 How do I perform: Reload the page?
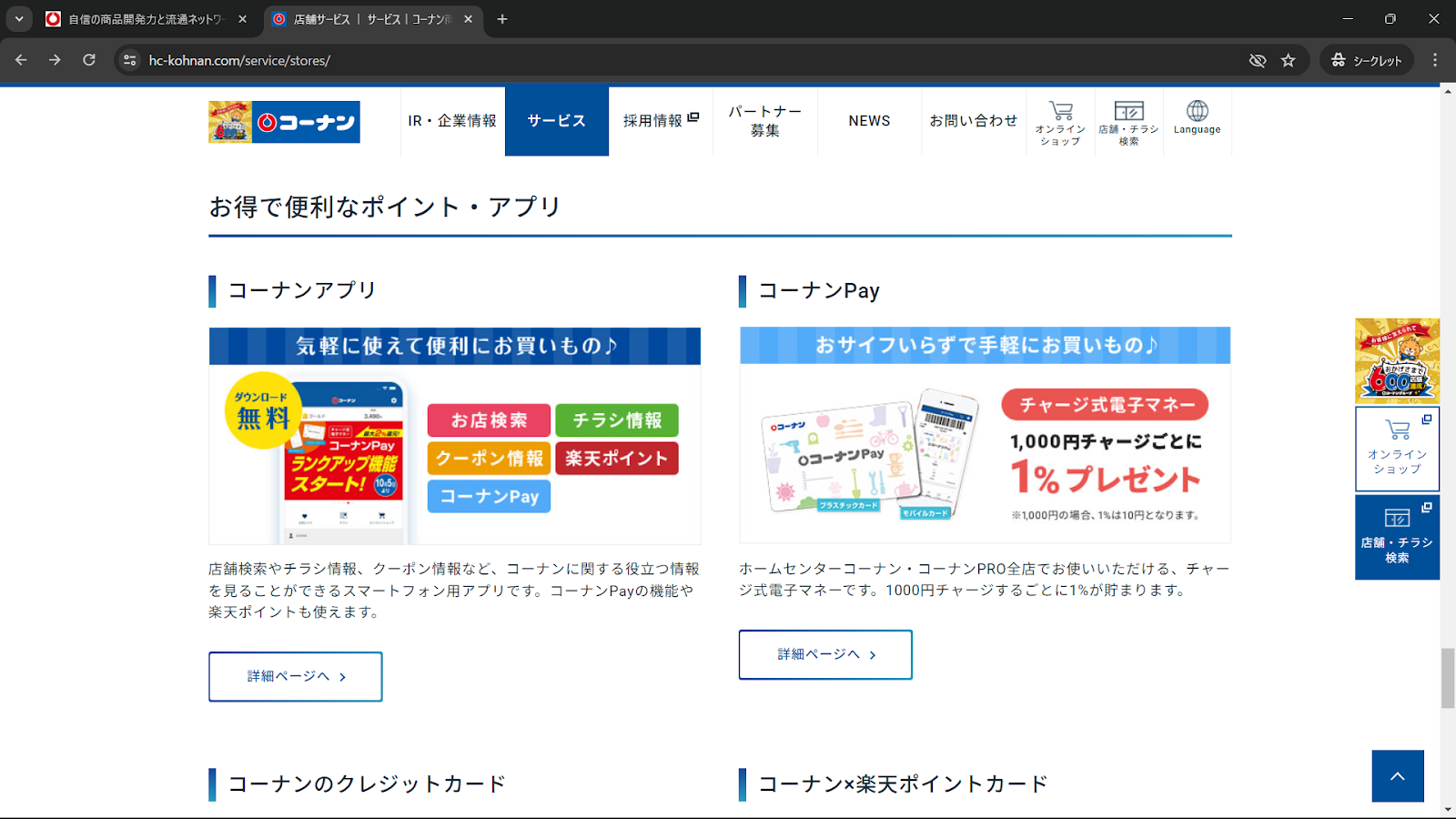tap(89, 60)
